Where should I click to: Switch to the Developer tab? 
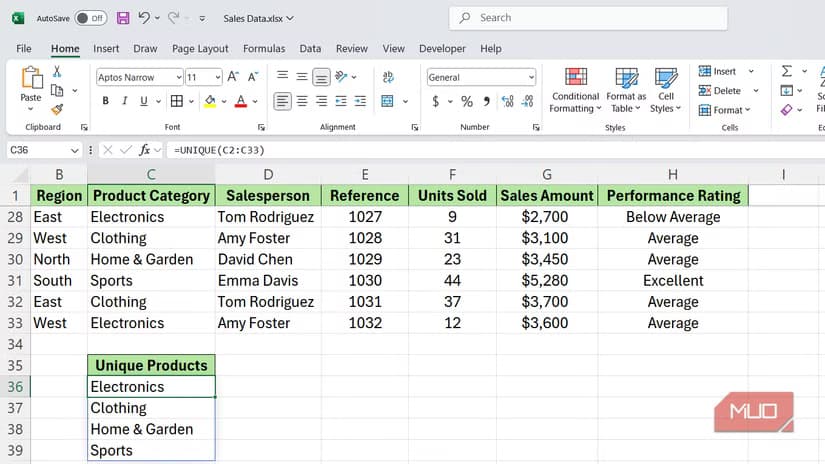(x=442, y=48)
